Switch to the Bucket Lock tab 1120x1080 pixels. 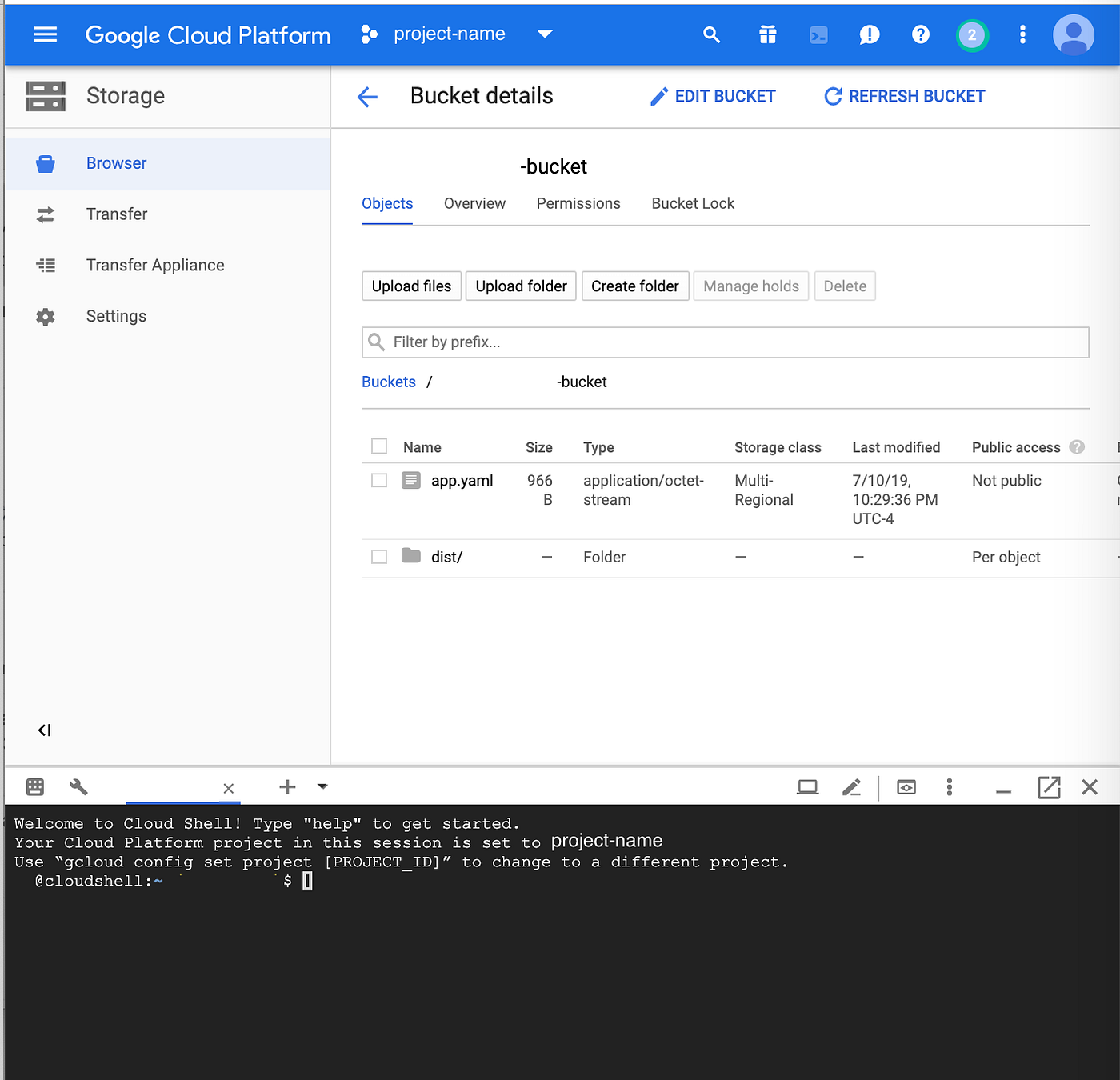coord(692,203)
